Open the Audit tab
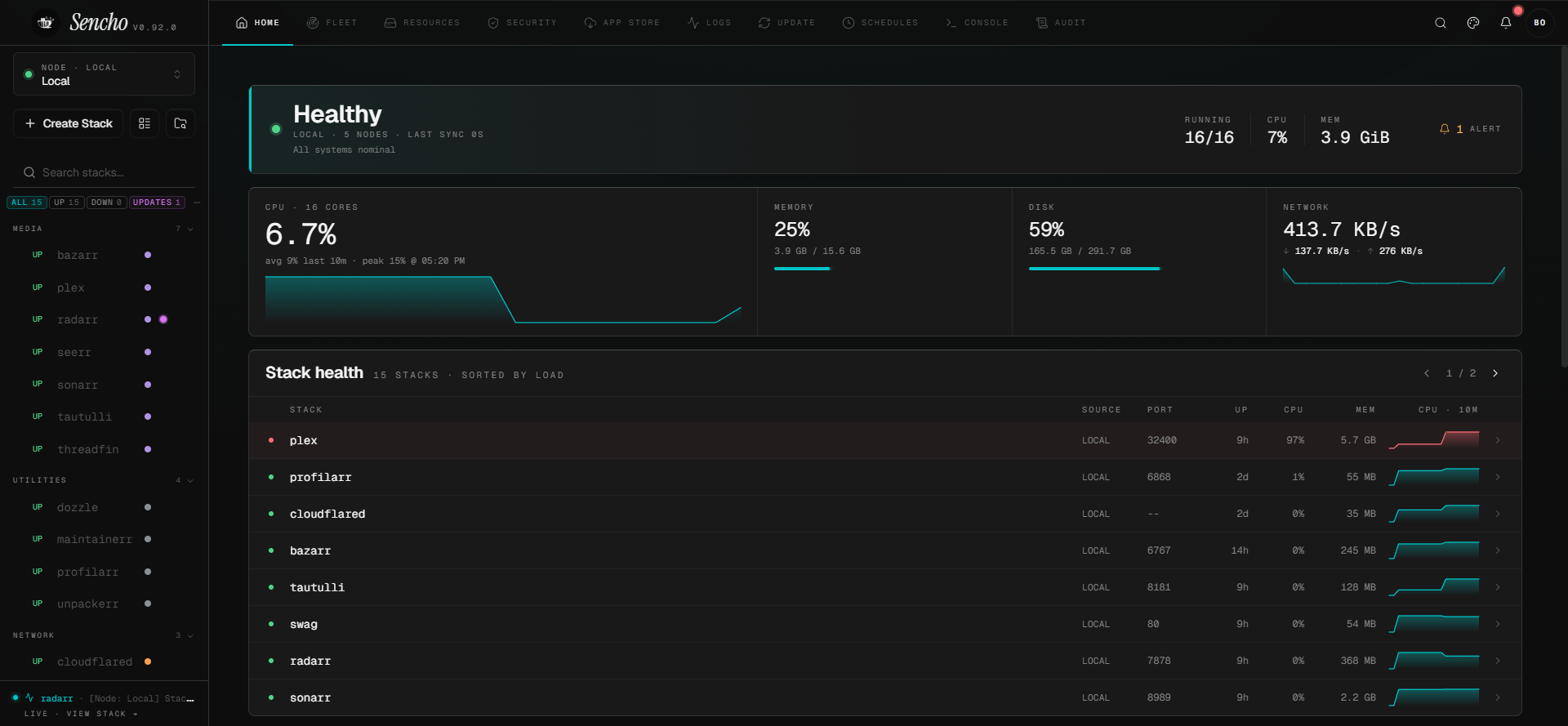 coord(1062,23)
